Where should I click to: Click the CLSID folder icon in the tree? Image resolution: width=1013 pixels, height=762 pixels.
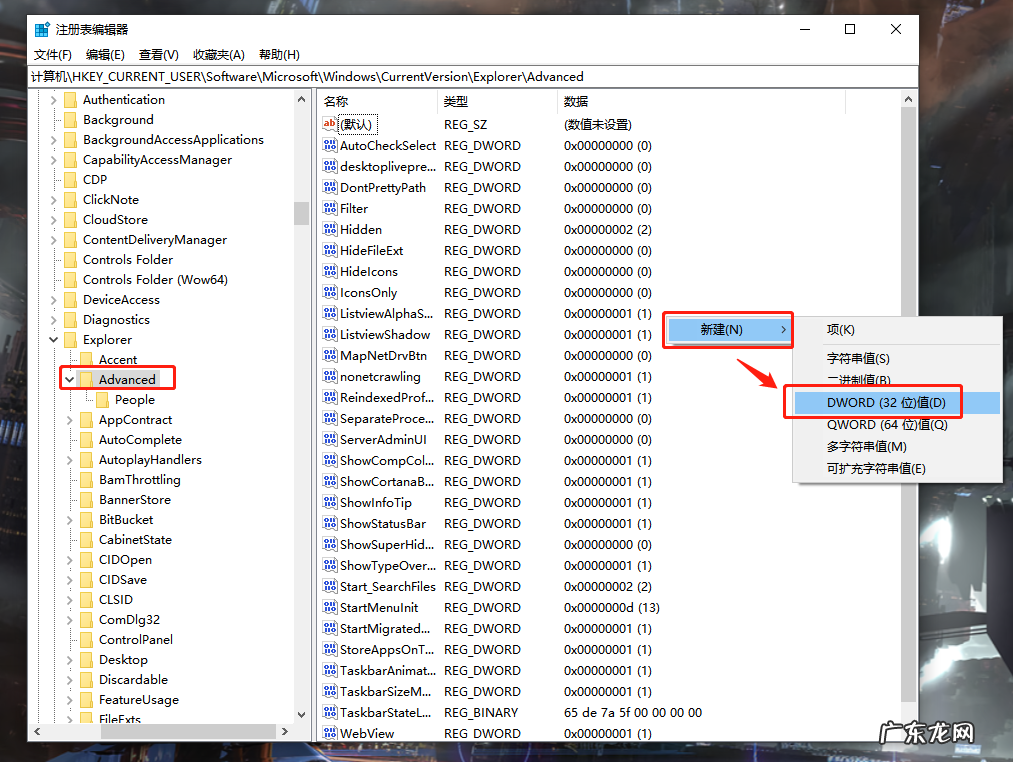(x=85, y=599)
